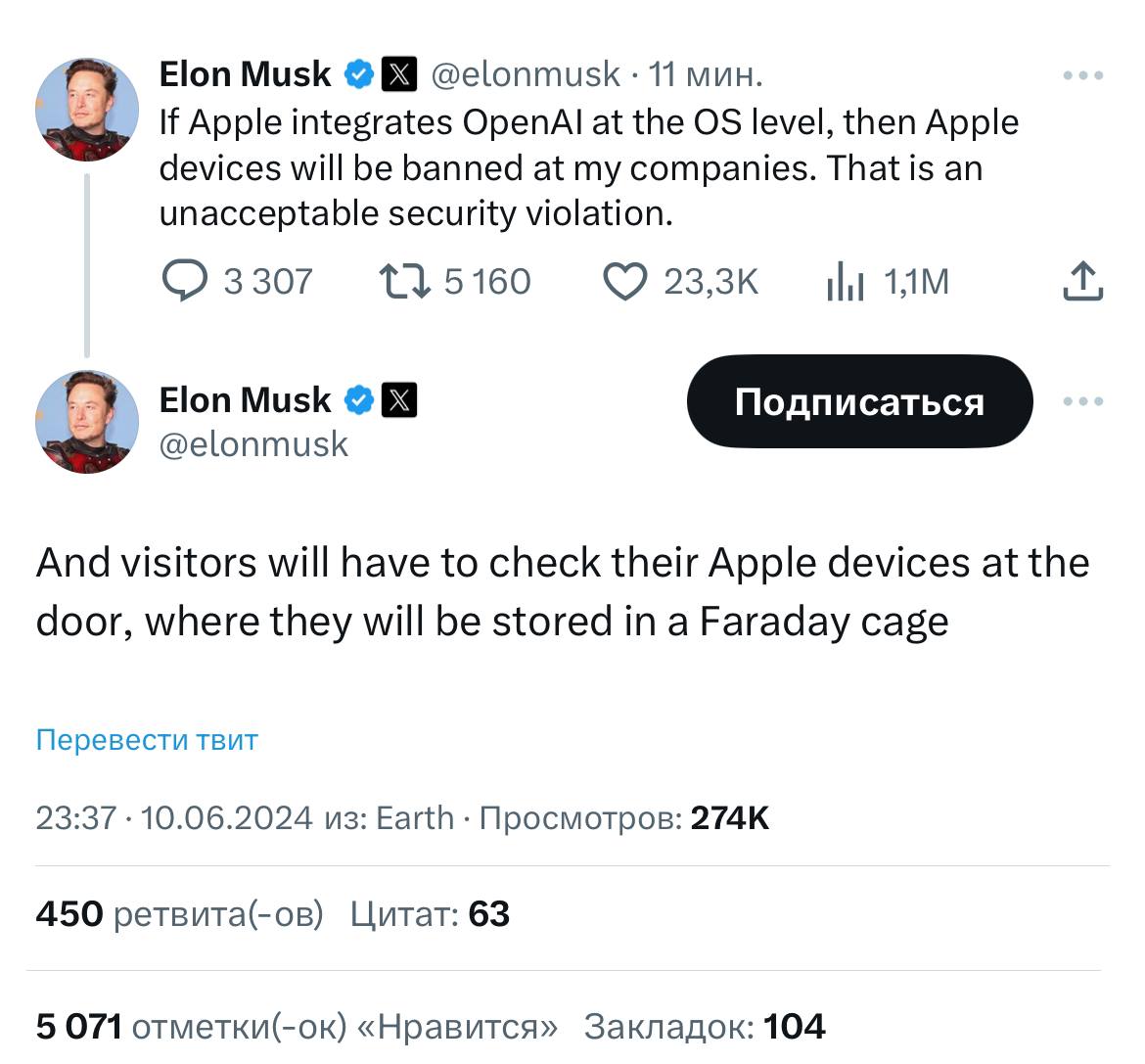Open the three-dot menu beside Подписаться
The width and height of the screenshot is (1145, 1064).
tap(1083, 401)
